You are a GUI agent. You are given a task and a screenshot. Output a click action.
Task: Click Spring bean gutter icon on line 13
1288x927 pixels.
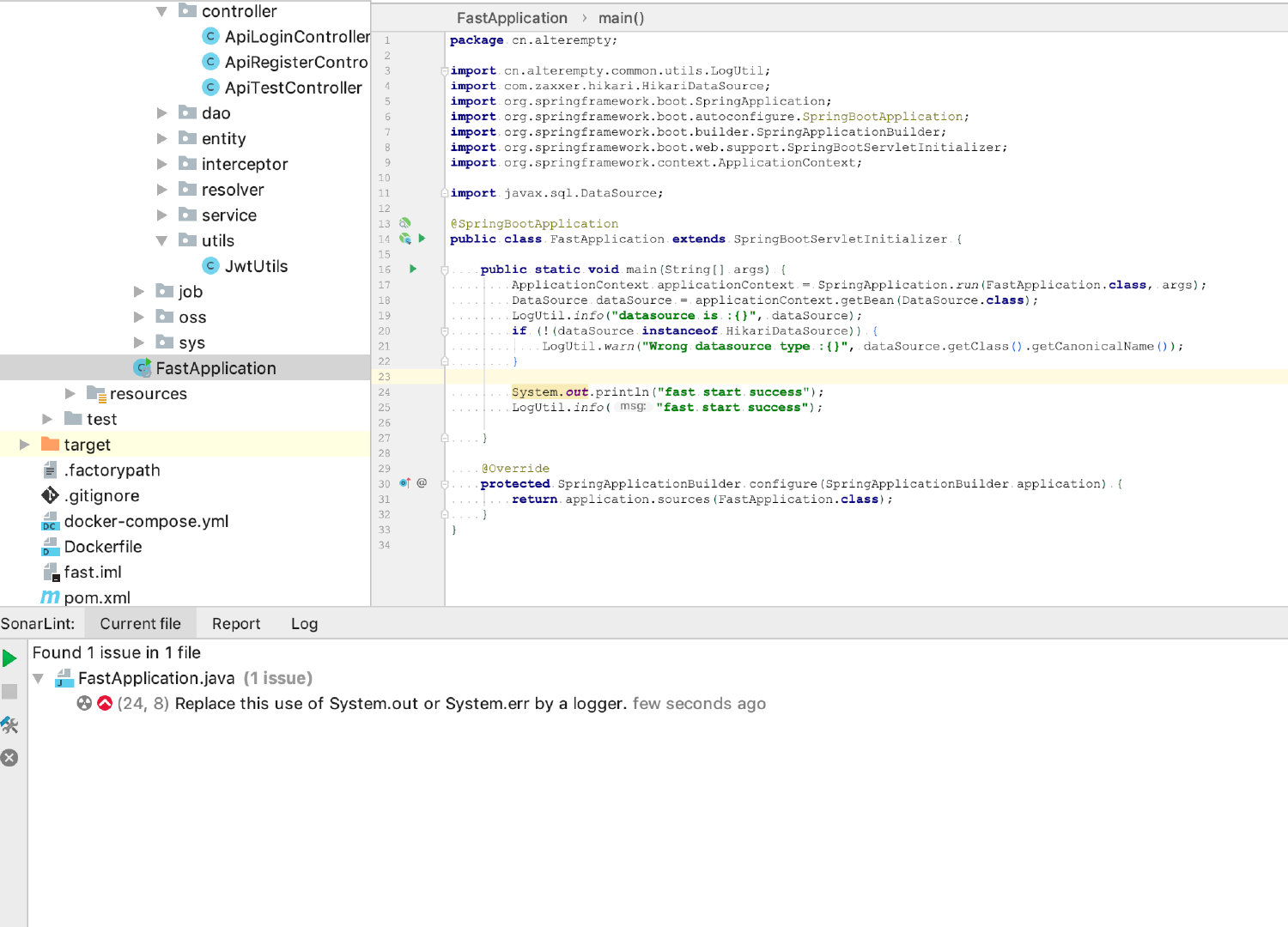point(405,223)
